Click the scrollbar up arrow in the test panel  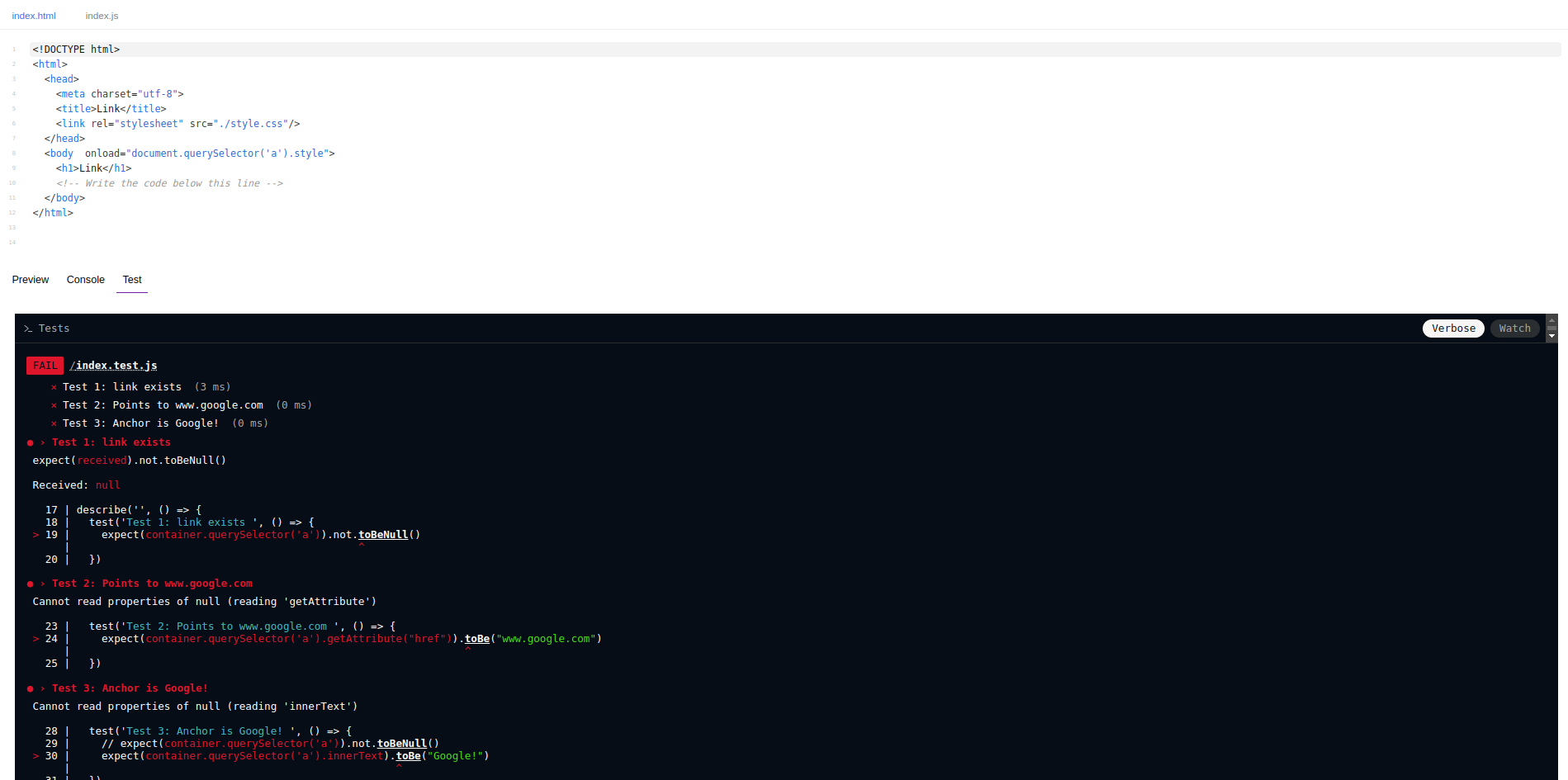[x=1552, y=319]
